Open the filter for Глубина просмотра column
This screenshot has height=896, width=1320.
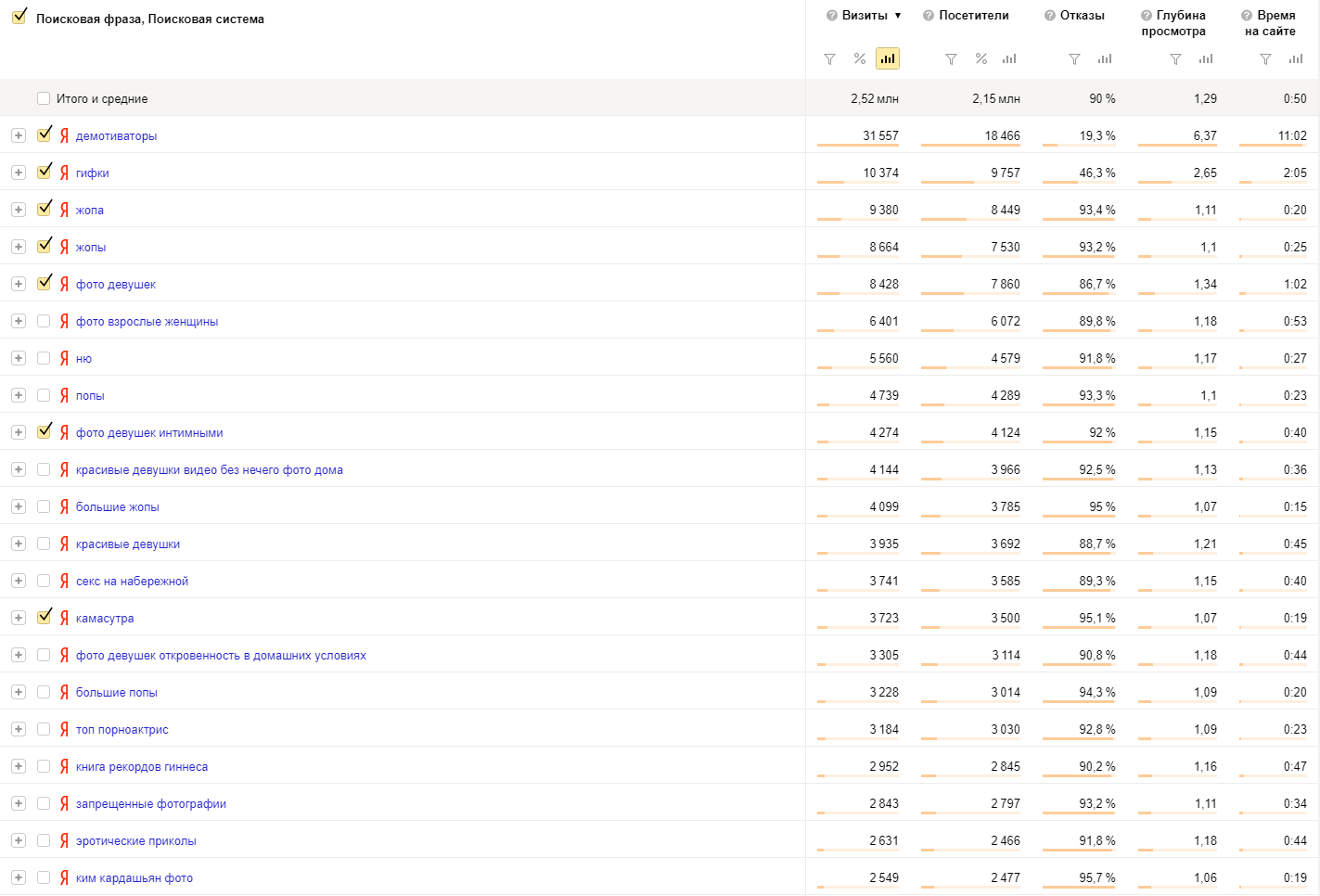(x=1175, y=59)
